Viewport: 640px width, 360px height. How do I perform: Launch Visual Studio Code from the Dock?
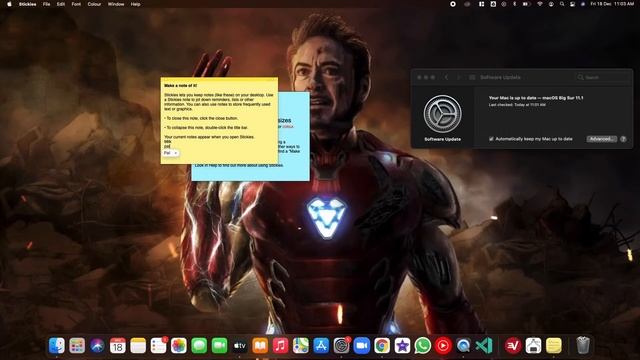pos(484,346)
